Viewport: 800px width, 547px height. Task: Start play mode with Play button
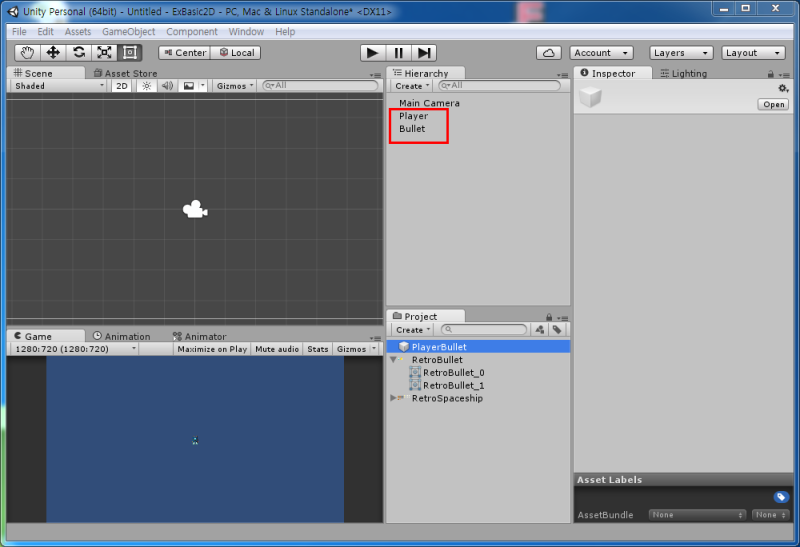pyautogui.click(x=372, y=53)
